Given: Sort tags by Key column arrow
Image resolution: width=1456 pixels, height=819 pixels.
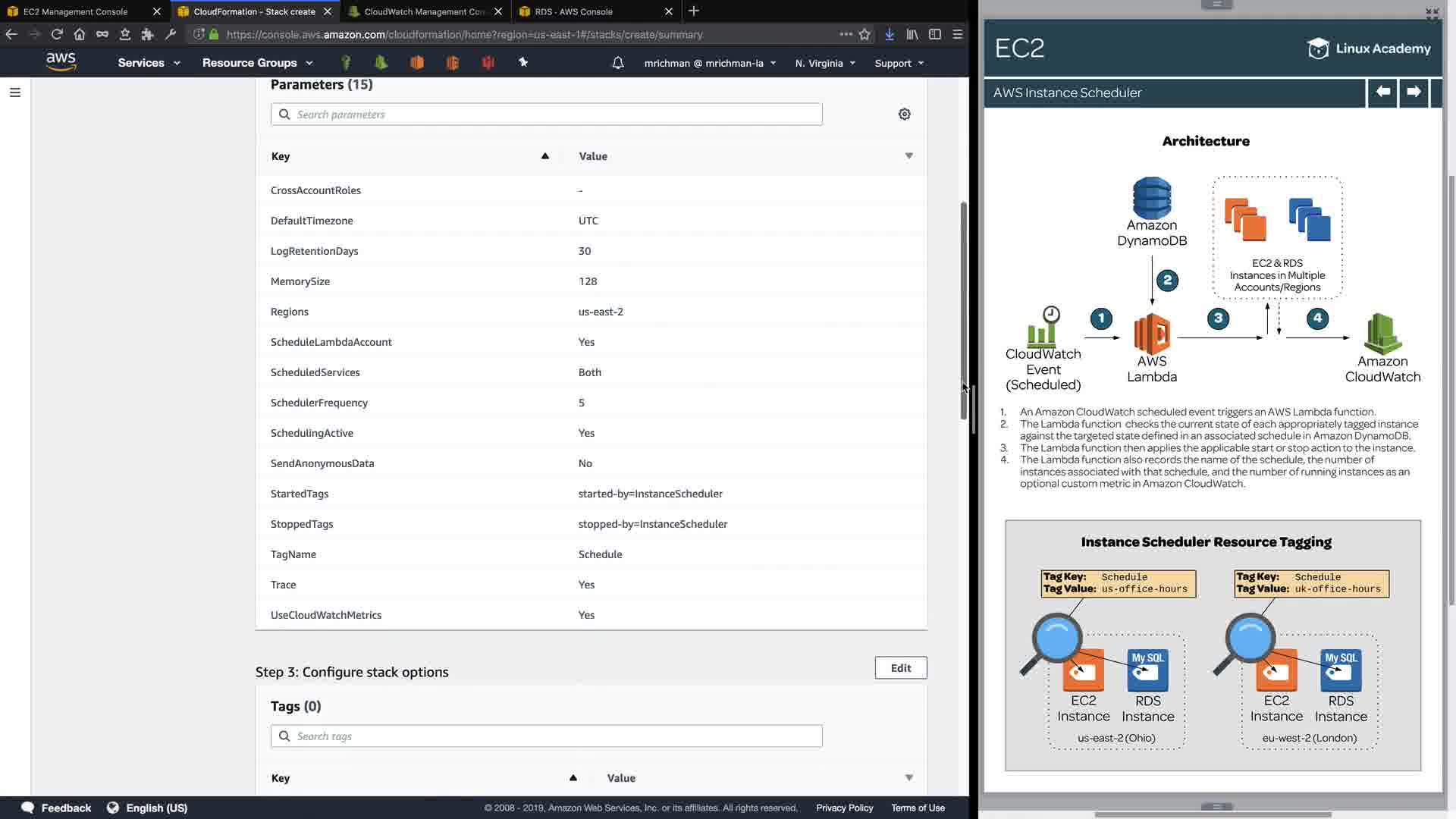Looking at the screenshot, I should (573, 777).
